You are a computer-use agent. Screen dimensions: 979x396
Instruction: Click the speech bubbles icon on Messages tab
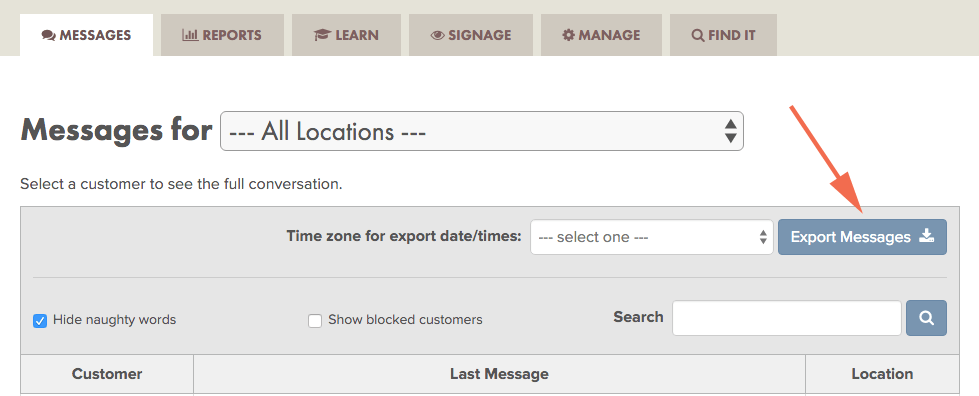(49, 36)
